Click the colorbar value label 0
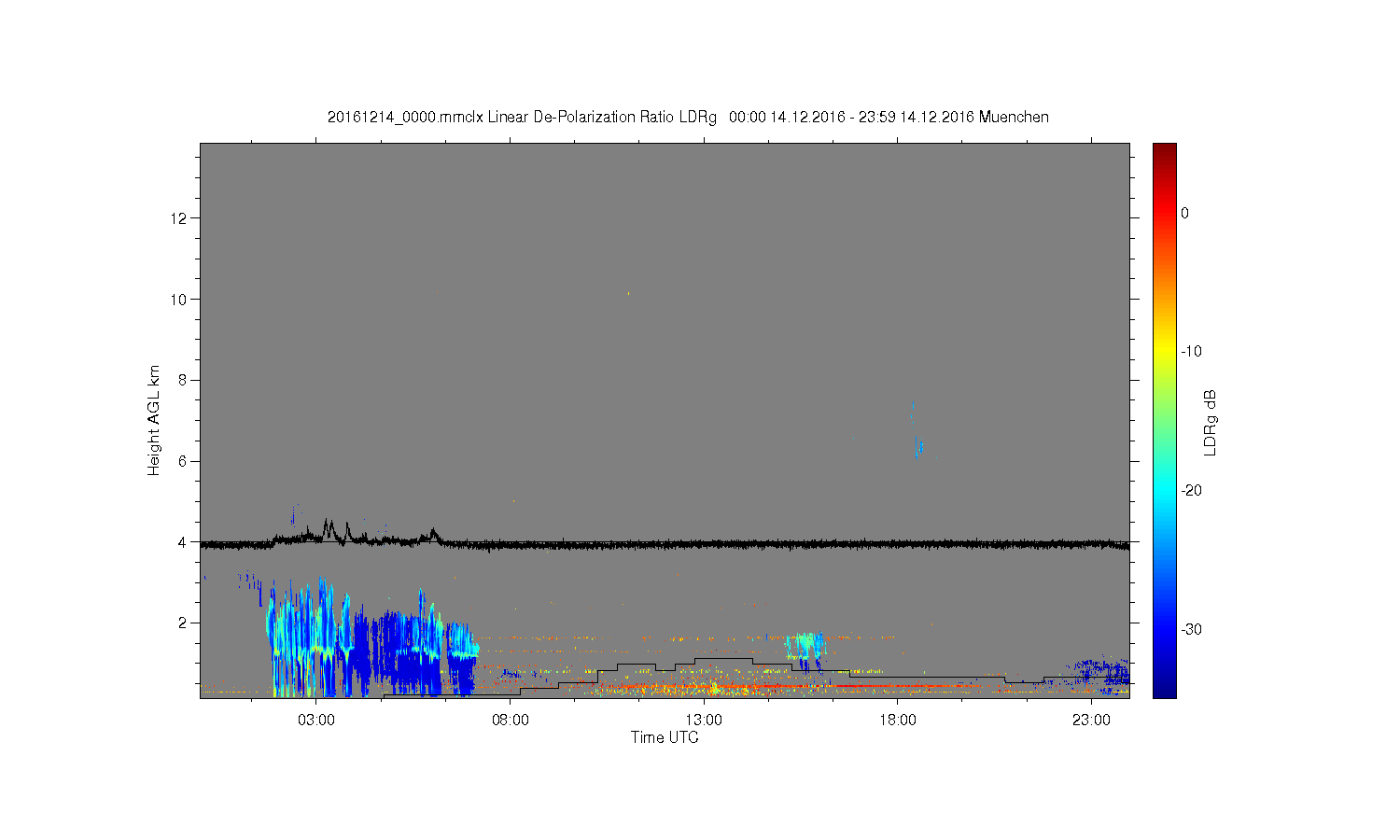 [1184, 213]
